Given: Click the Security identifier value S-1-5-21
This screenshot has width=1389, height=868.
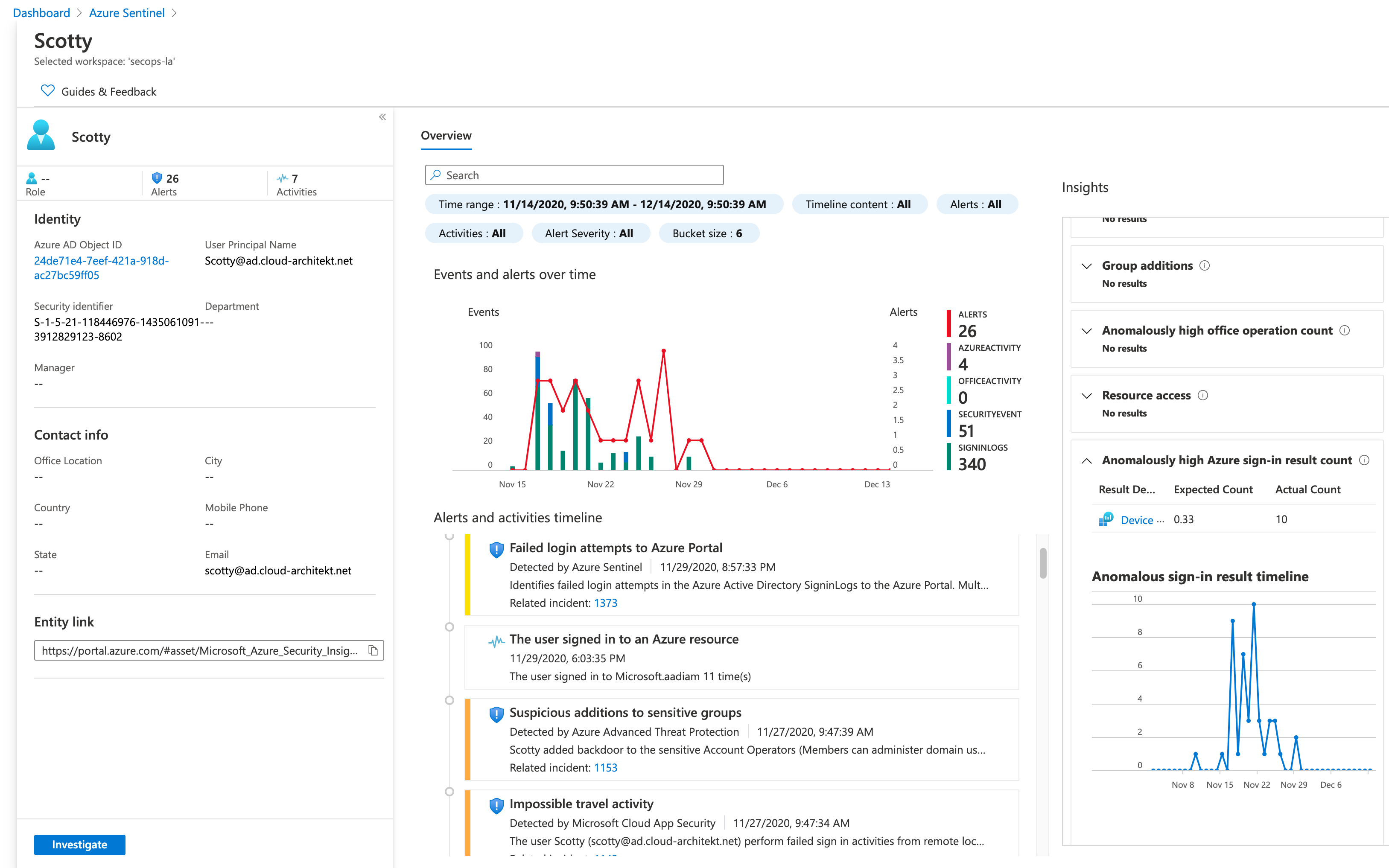Looking at the screenshot, I should (117, 329).
